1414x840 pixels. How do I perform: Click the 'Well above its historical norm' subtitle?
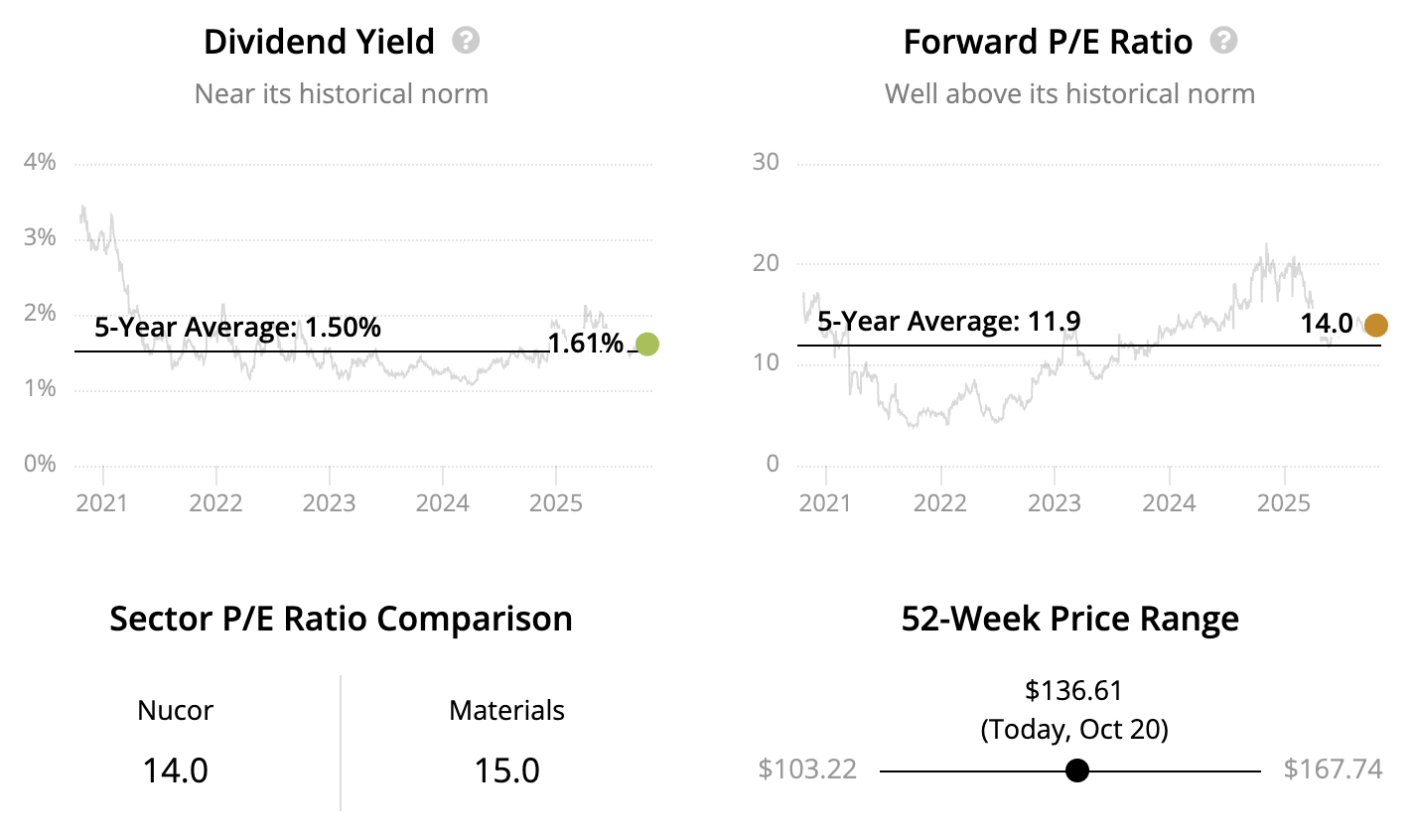pyautogui.click(x=1069, y=94)
